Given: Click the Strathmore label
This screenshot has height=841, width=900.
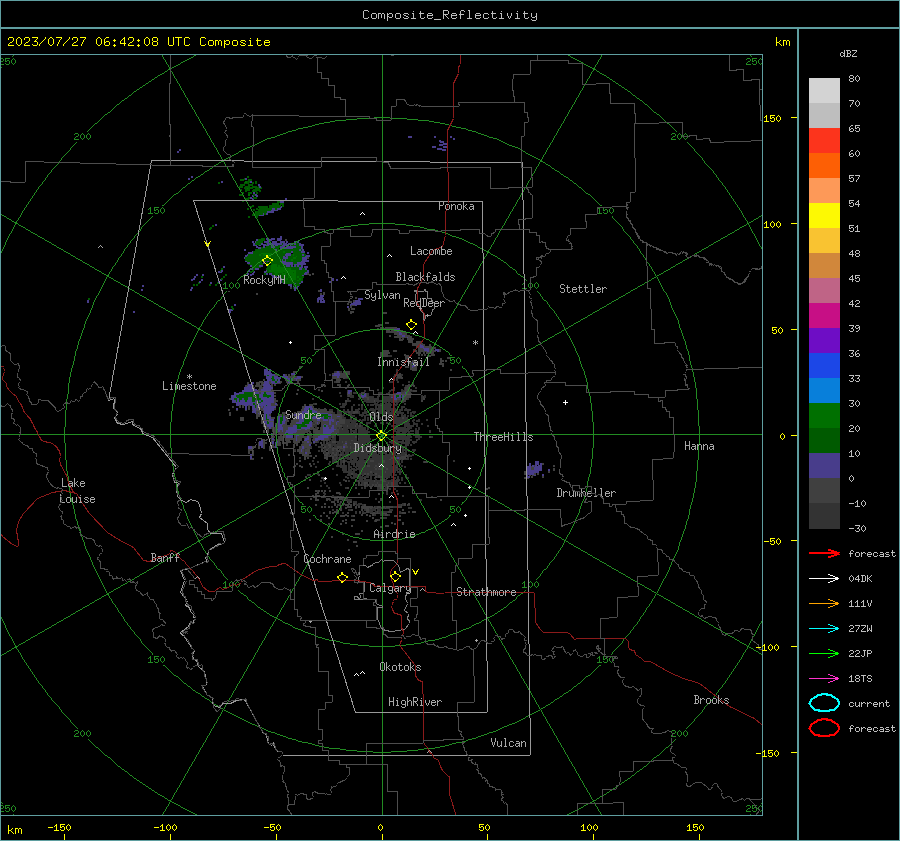Looking at the screenshot, I should 486,592.
